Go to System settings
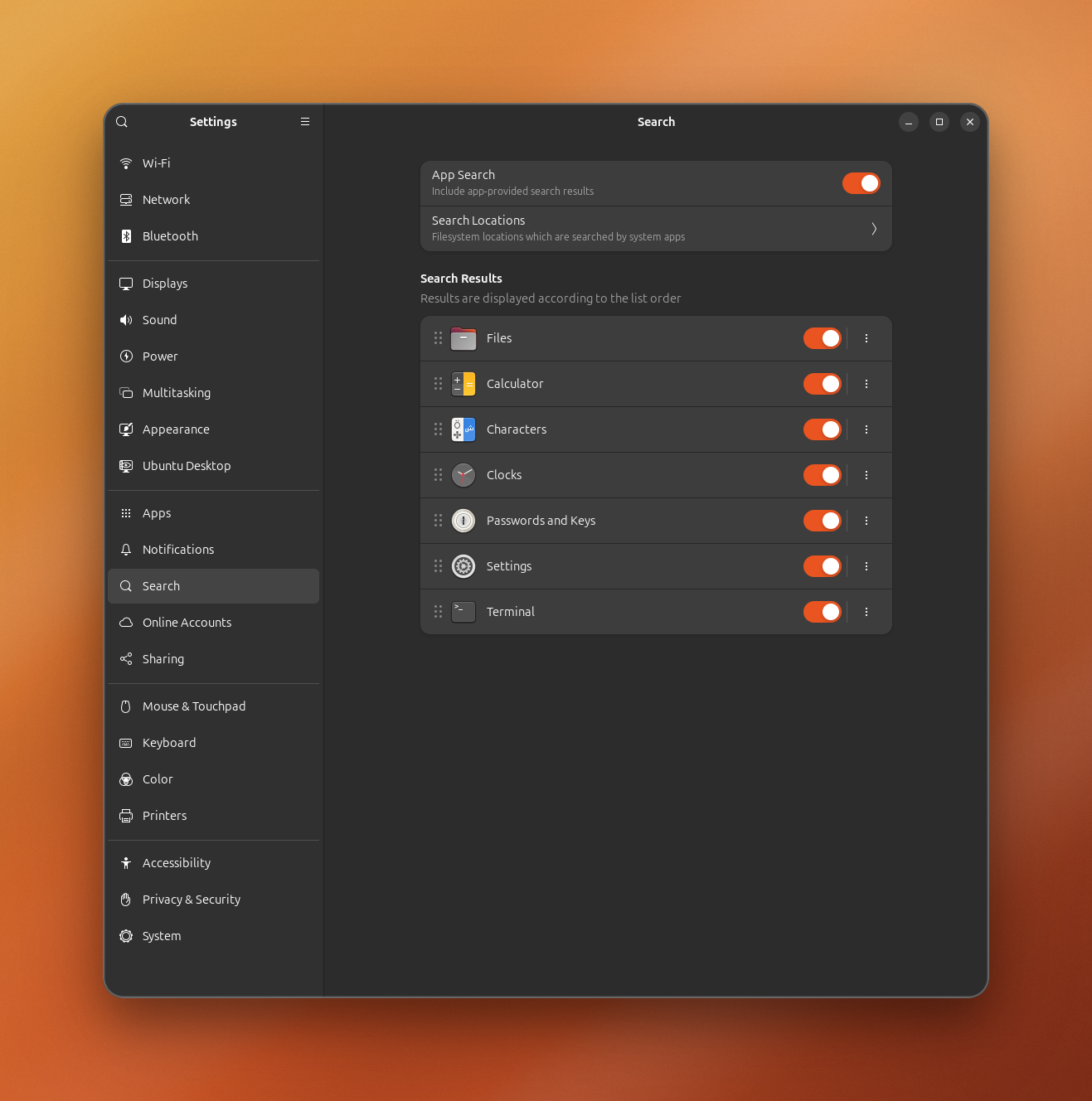Image resolution: width=1092 pixels, height=1101 pixels. (213, 936)
